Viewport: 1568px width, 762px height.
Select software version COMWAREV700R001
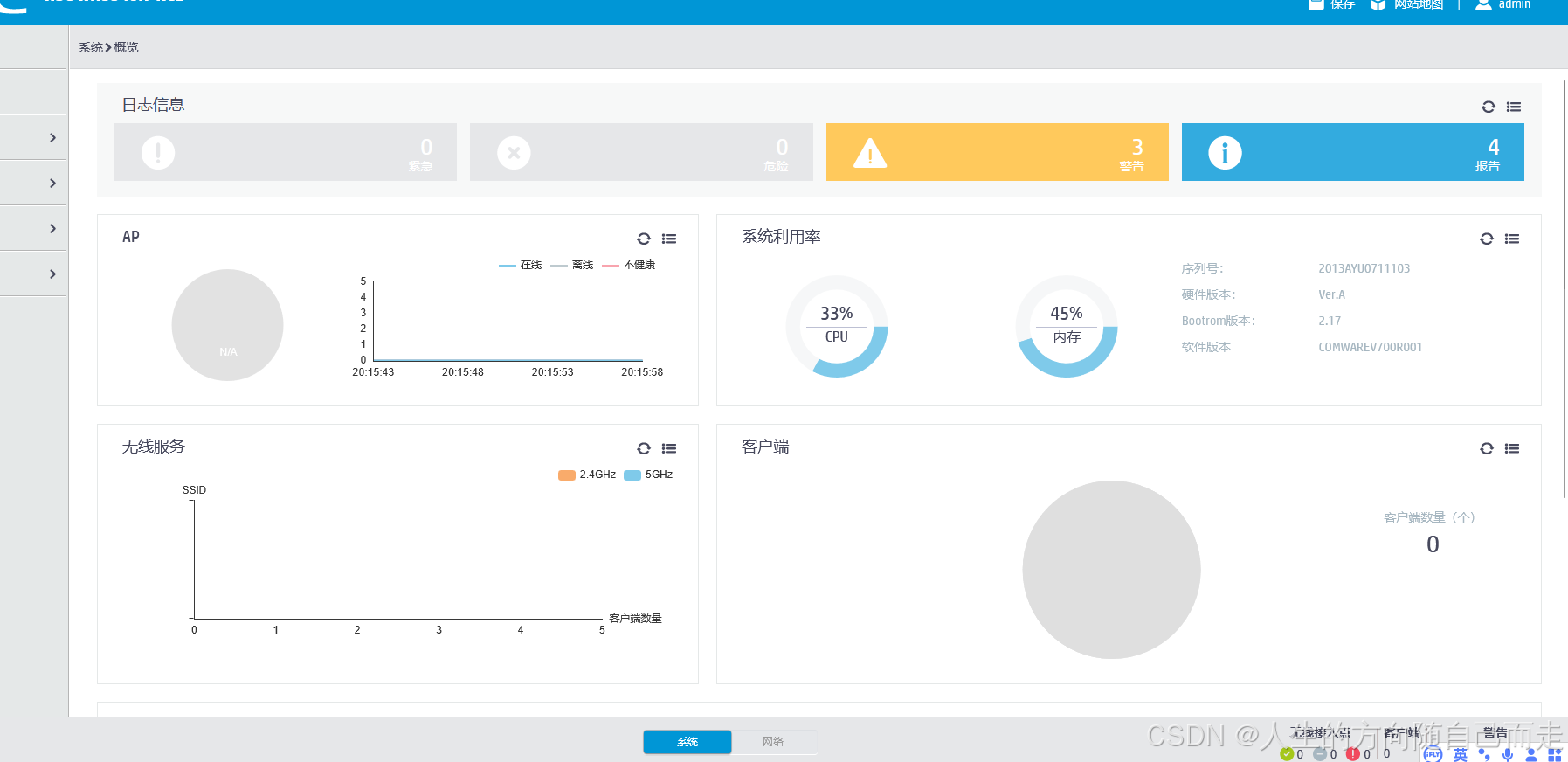tap(1371, 347)
